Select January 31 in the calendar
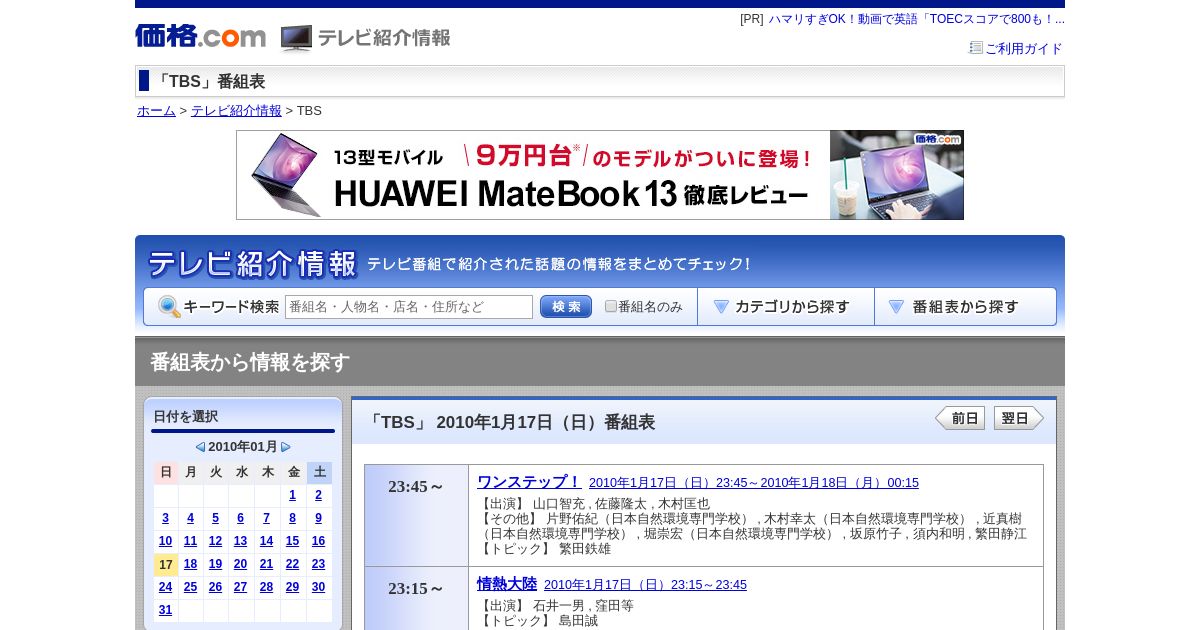Screen dimensions: 1200x630 click(x=166, y=610)
